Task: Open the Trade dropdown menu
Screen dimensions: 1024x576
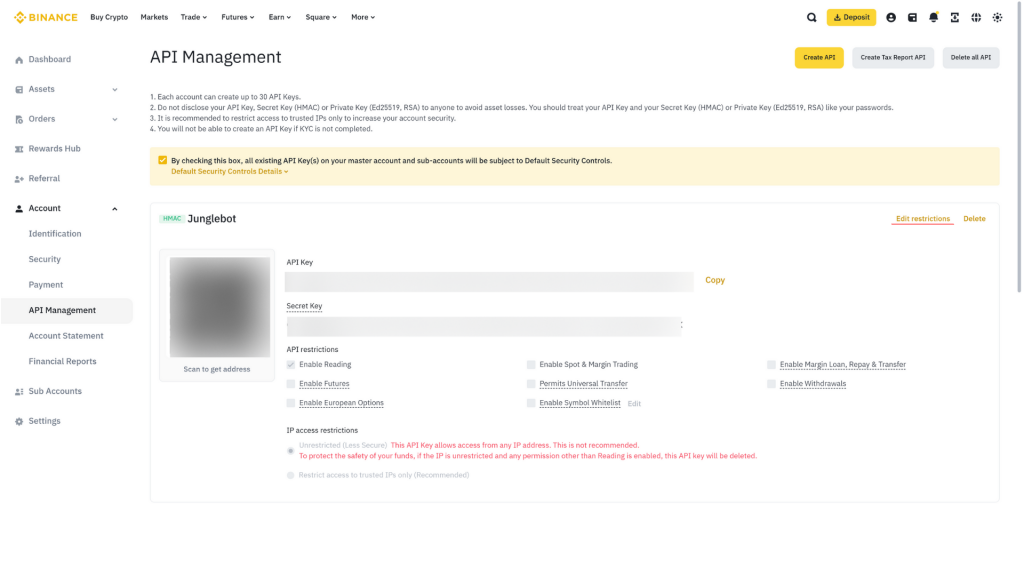Action: coord(194,18)
